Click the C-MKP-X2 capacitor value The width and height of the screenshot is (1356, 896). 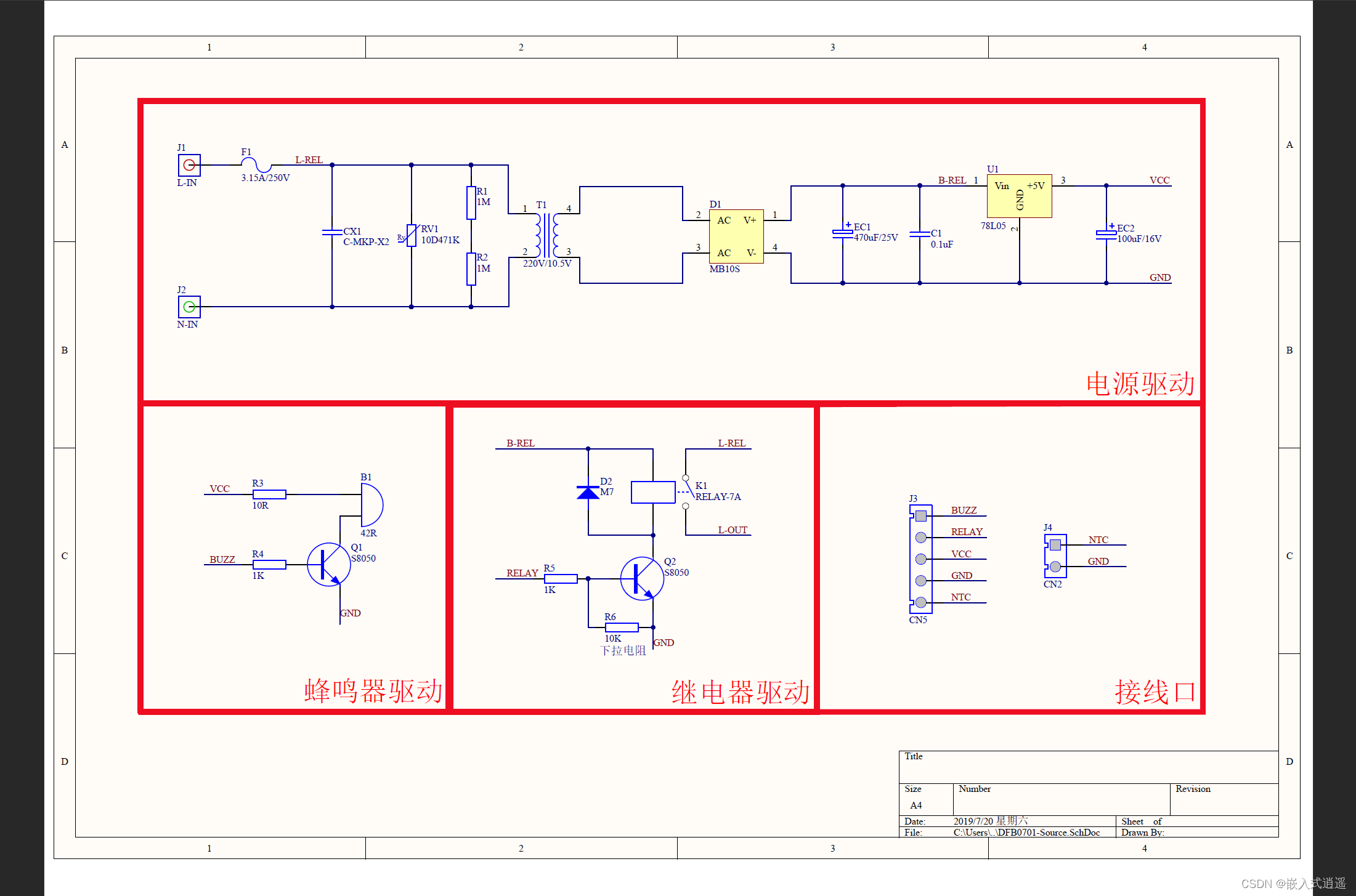coord(366,242)
